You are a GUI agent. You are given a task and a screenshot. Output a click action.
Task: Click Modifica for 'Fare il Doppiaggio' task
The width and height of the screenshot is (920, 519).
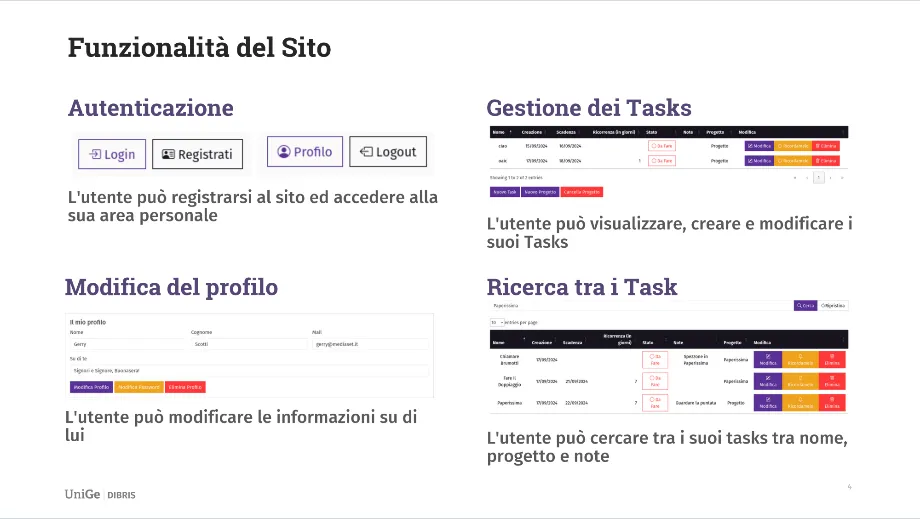767,381
